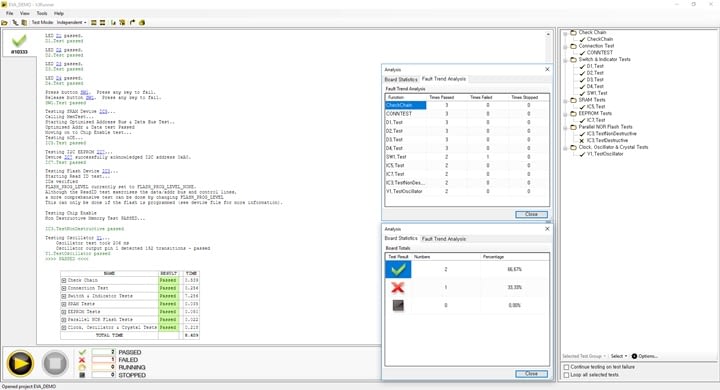The image size is (720, 390).
Task: Expand Connection Test row in results summary table
Action: pos(64,288)
